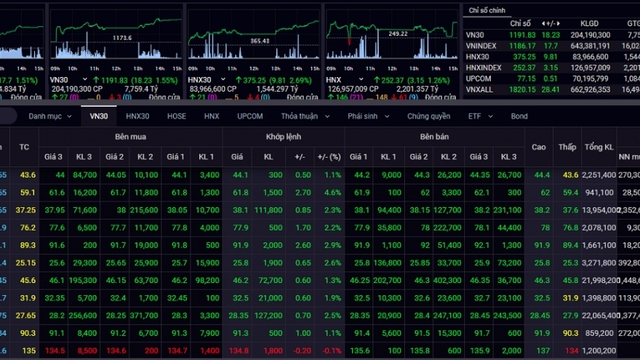Go to the Bond tab

click(519, 116)
